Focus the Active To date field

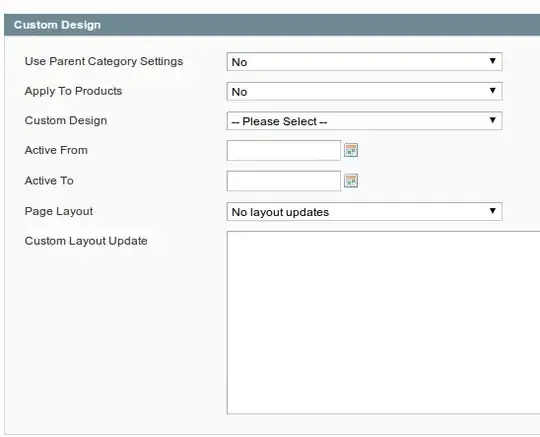(x=283, y=181)
